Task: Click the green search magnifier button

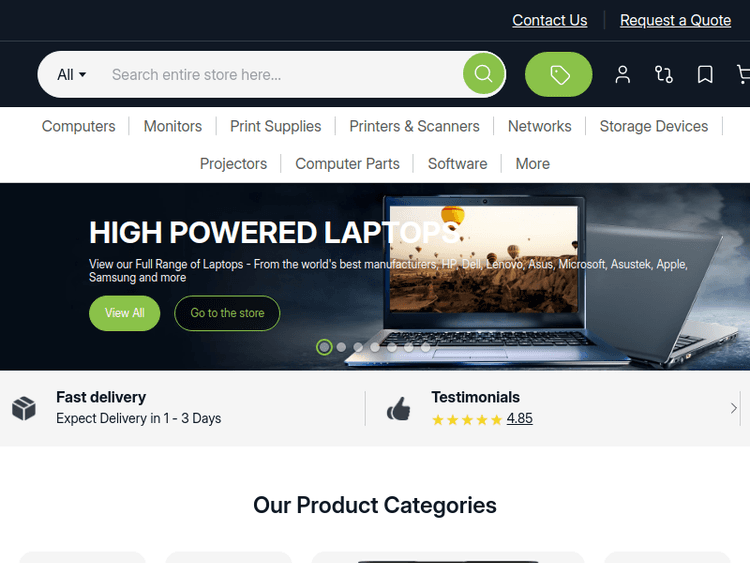Action: point(483,74)
